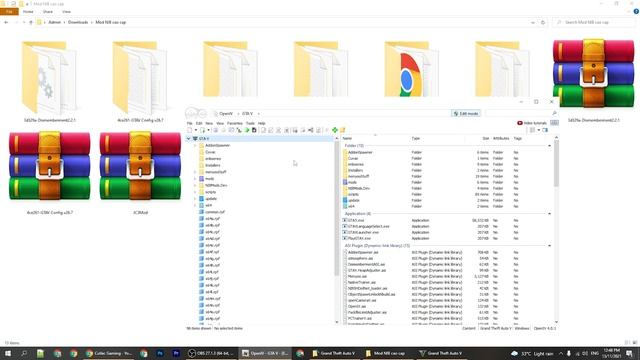Open the Tools menu in OpenIV
The height and width of the screenshot is (360, 640).
250,123
